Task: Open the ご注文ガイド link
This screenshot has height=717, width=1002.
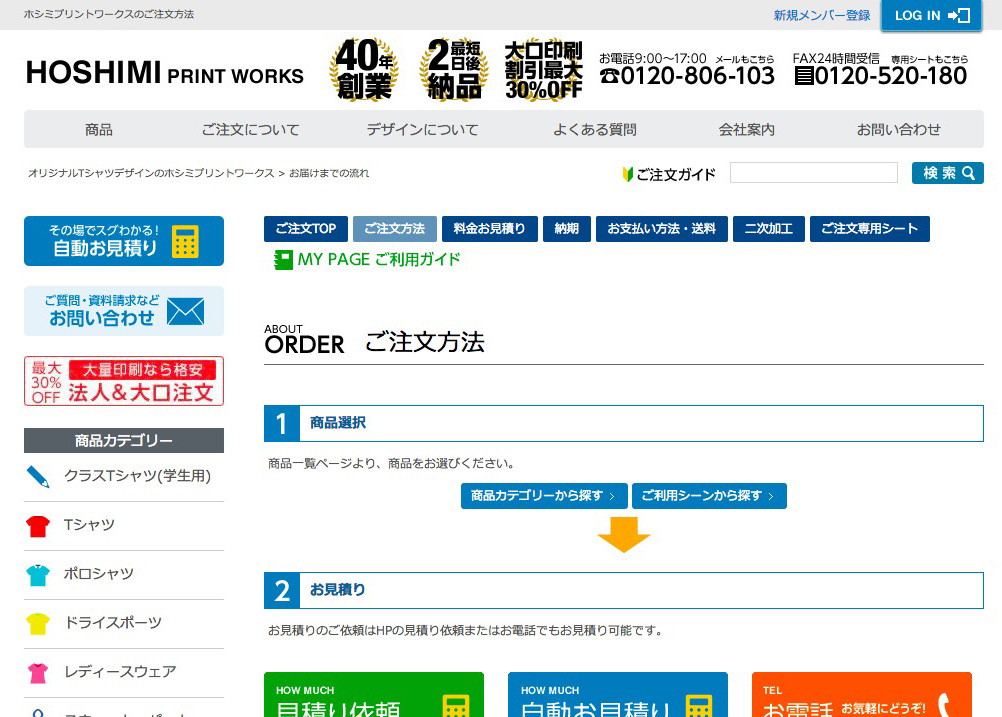Action: [669, 174]
